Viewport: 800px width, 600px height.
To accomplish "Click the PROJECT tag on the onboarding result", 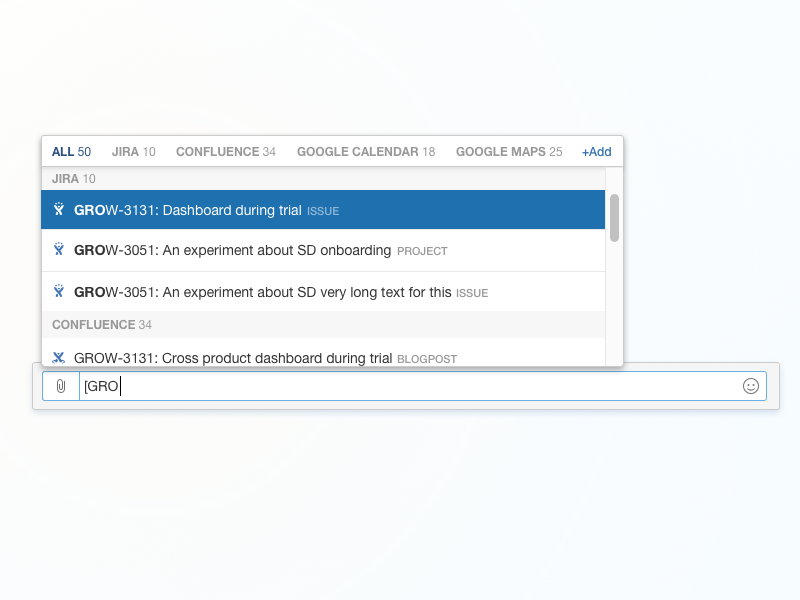I will click(421, 251).
